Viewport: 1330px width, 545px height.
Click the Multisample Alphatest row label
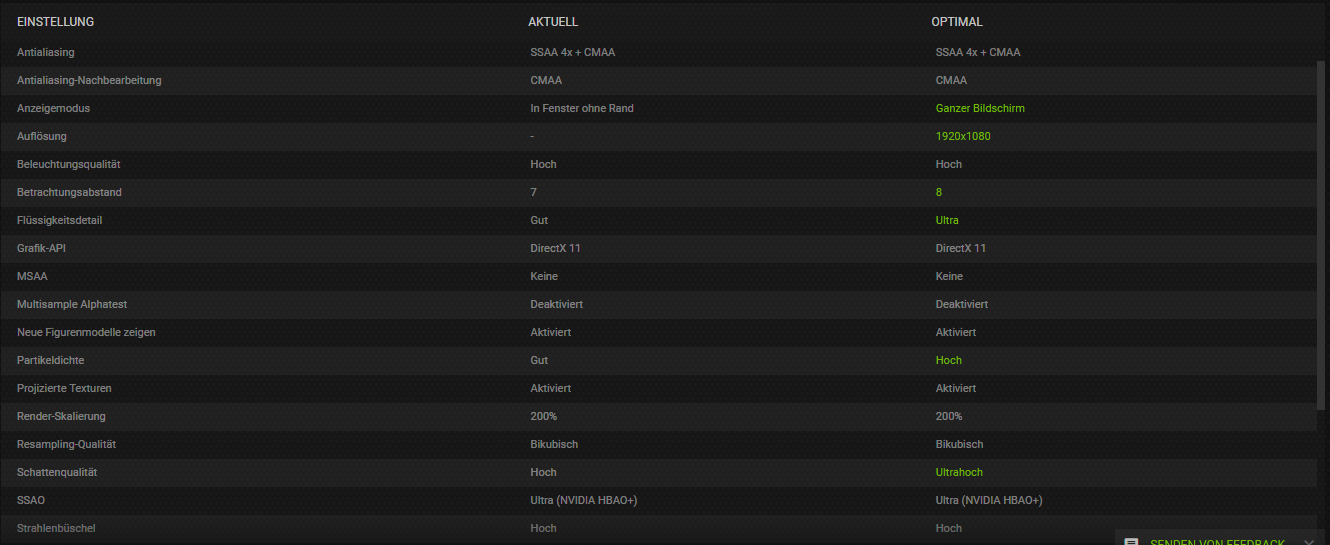coord(72,304)
